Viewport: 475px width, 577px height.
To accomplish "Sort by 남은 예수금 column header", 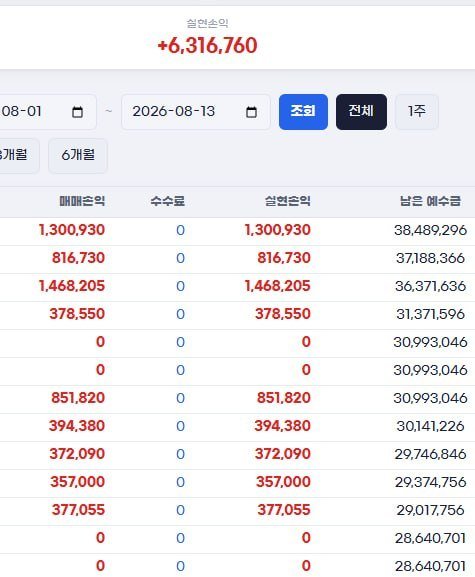I will tap(430, 201).
